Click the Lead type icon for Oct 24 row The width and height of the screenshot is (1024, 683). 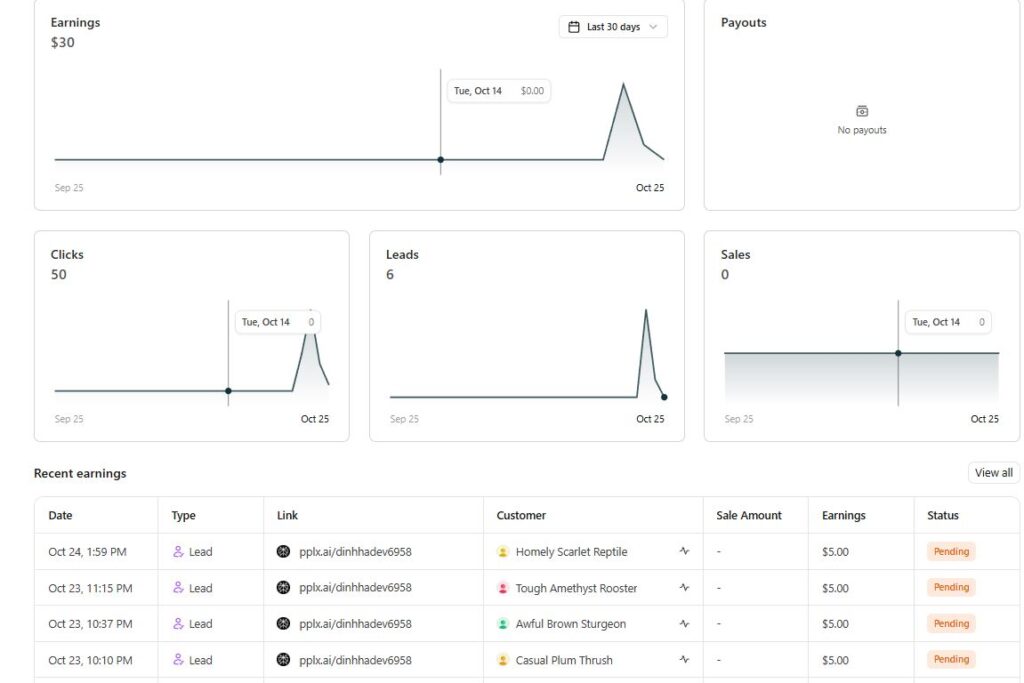click(179, 551)
